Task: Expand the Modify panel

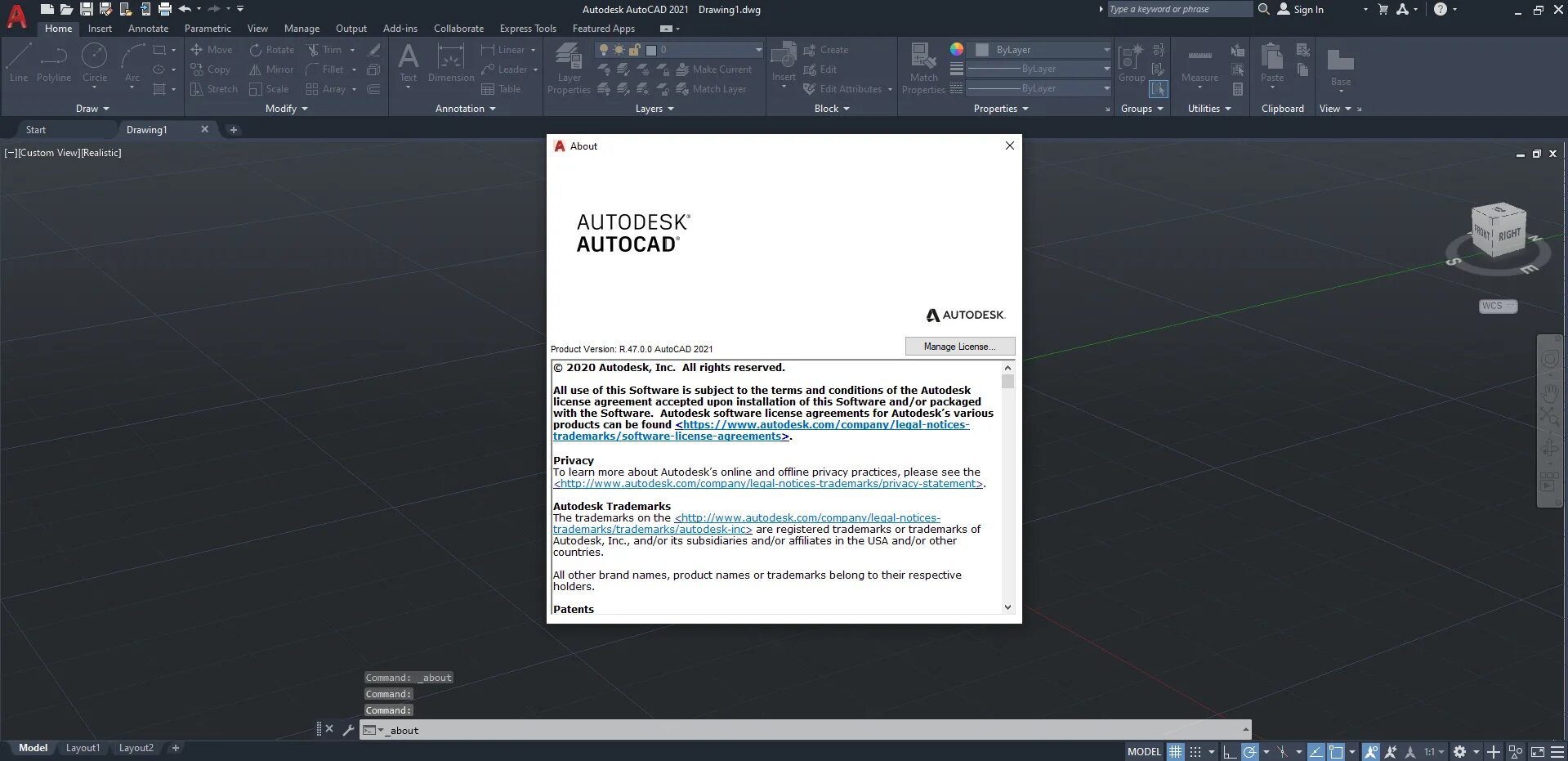Action: click(287, 109)
